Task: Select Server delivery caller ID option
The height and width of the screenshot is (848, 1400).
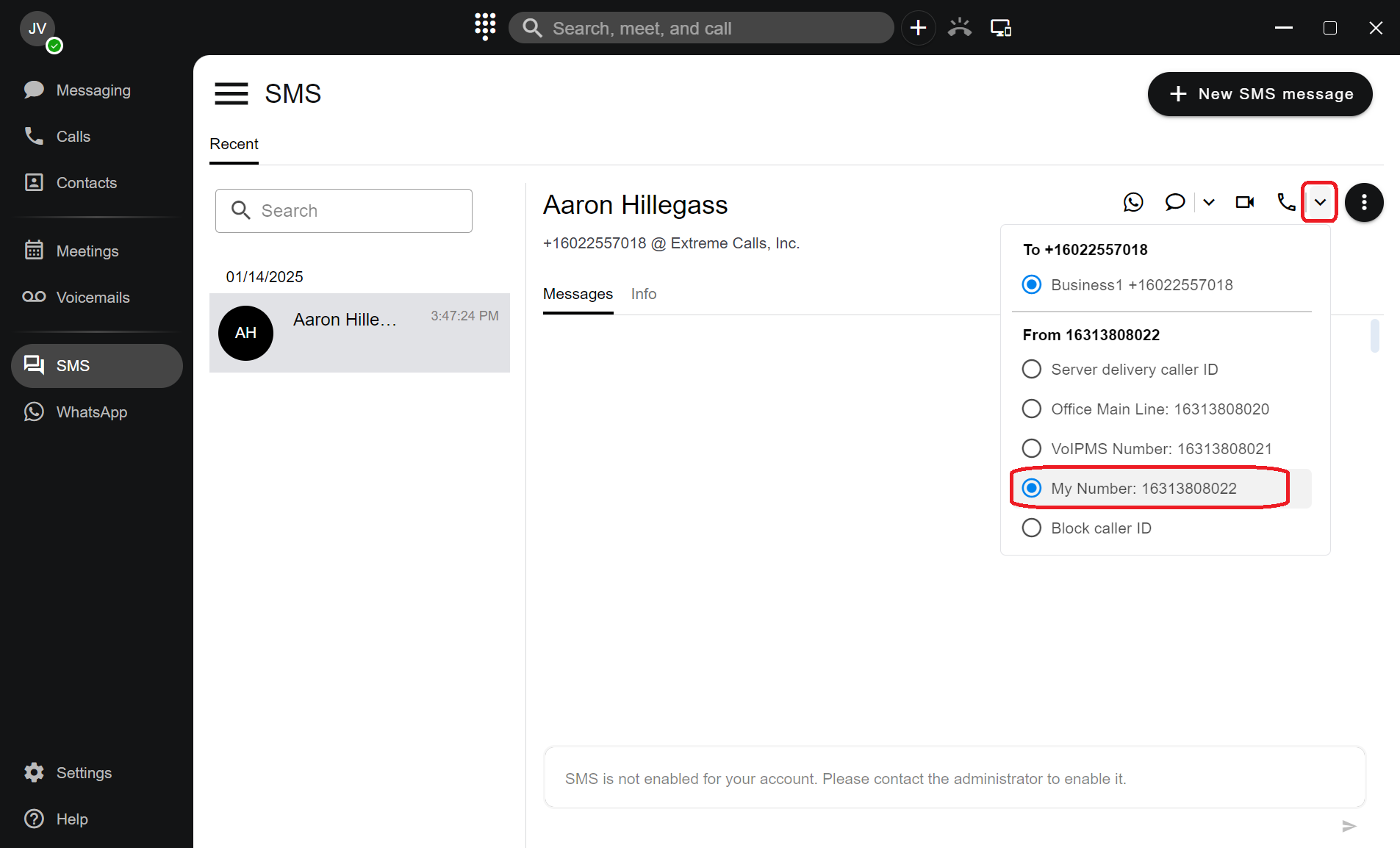Action: 1032,369
